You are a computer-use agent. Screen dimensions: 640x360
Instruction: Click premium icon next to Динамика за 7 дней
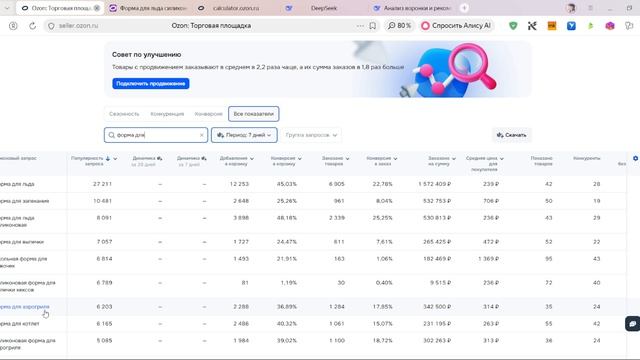204,158
